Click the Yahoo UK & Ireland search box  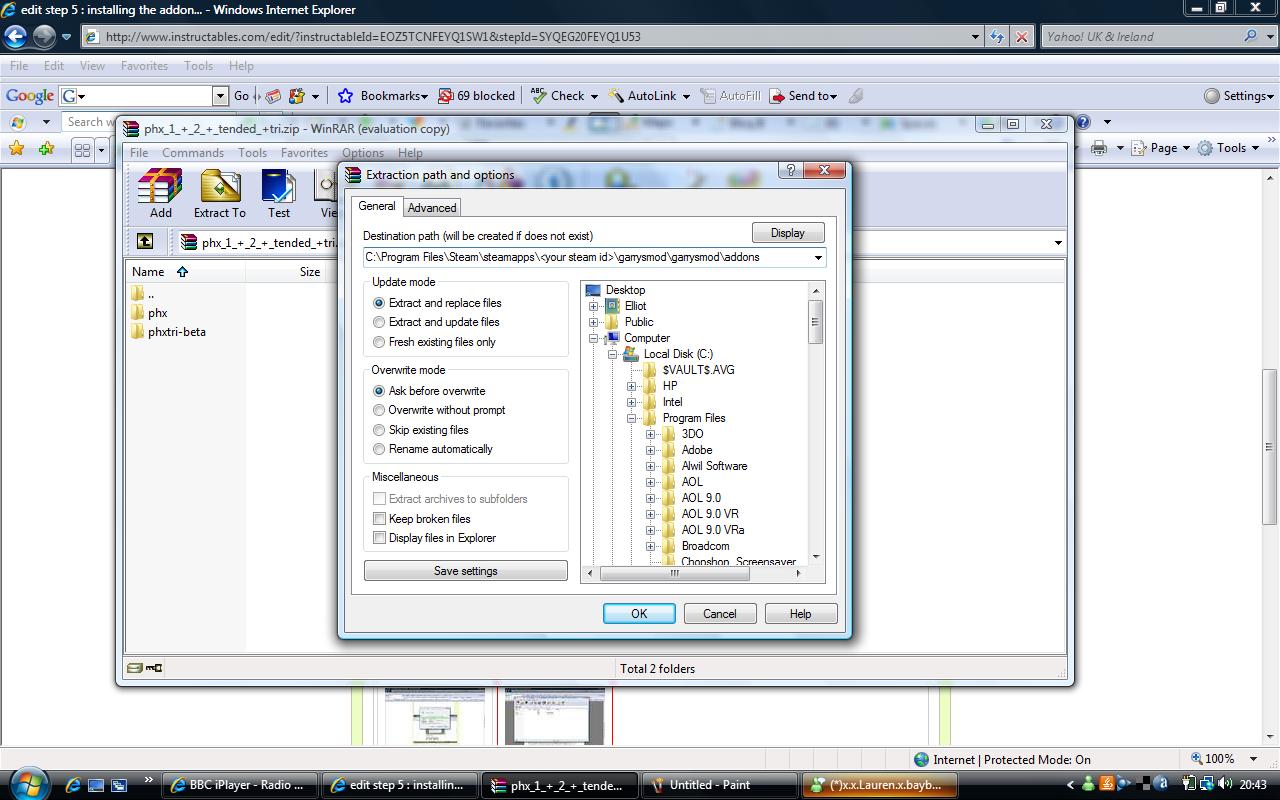coord(1140,36)
